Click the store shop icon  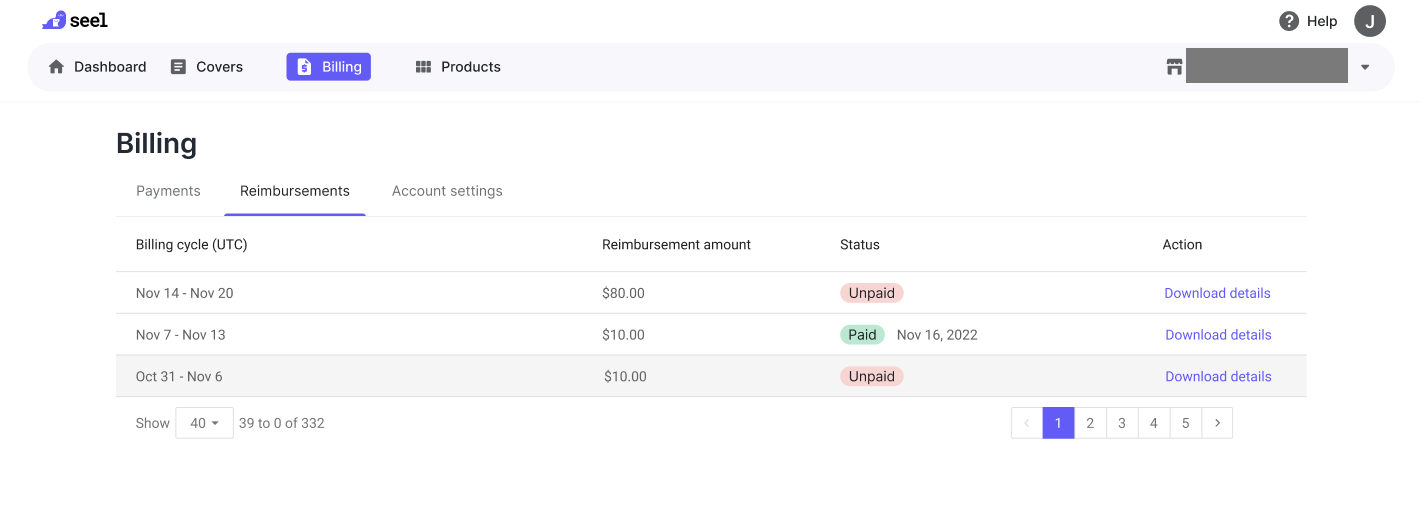(1174, 67)
